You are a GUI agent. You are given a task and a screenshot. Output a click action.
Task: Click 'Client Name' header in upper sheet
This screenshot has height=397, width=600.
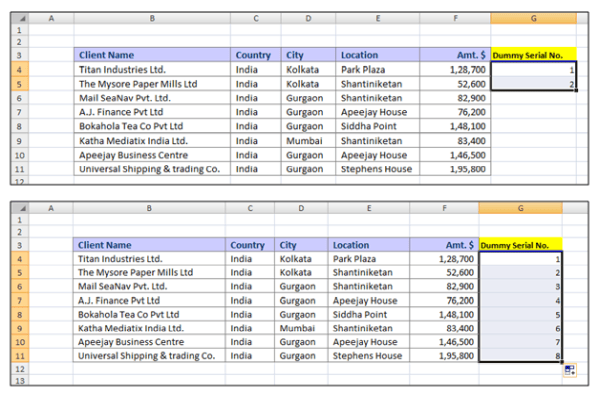click(152, 55)
